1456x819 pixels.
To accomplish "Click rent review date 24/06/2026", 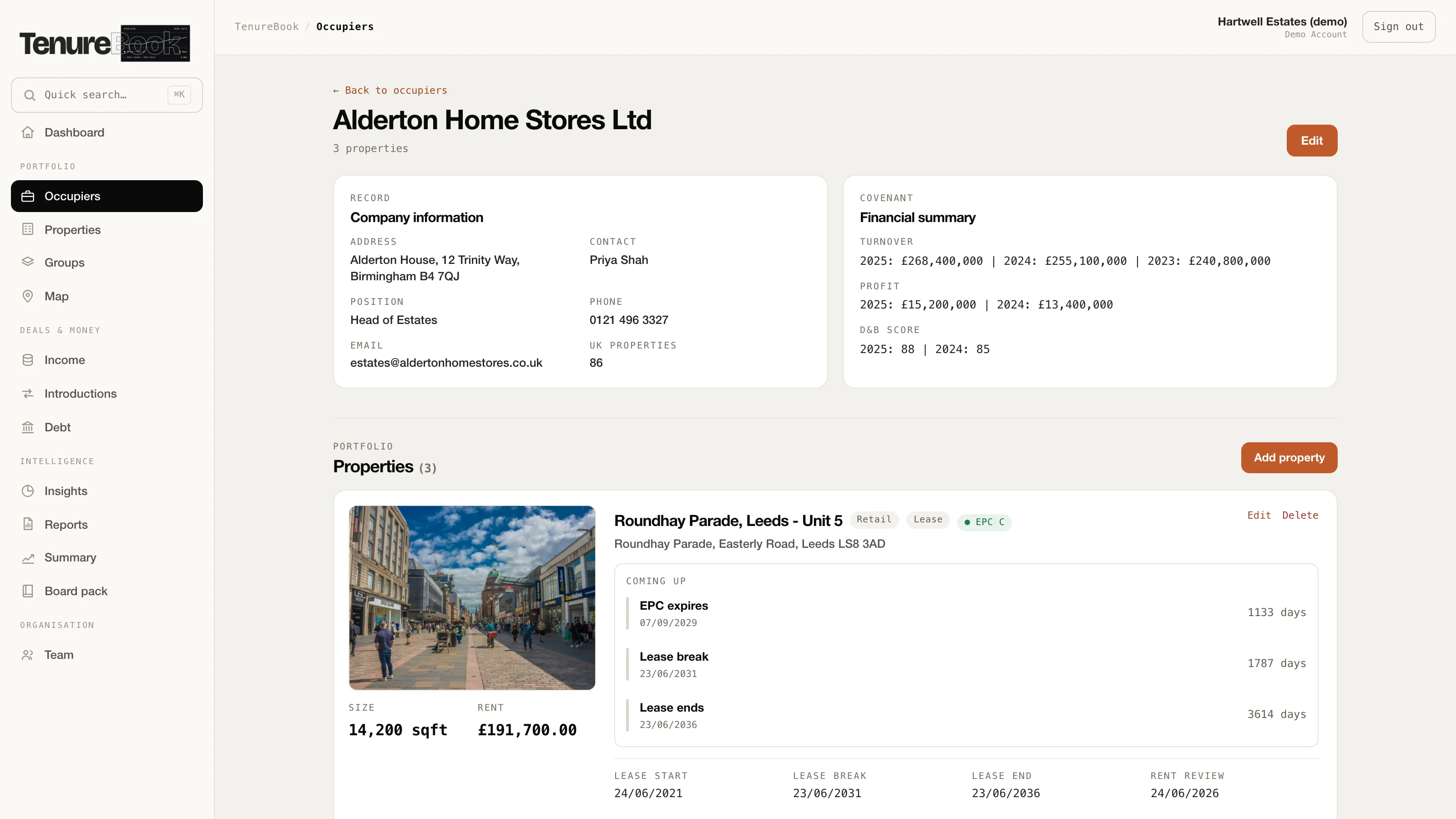I will tap(1184, 793).
